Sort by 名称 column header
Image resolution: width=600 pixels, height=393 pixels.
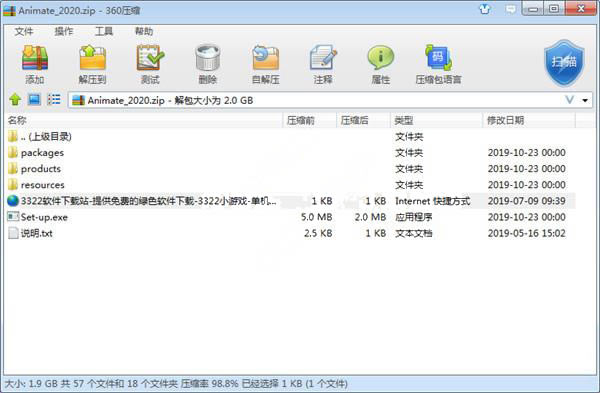[144, 121]
